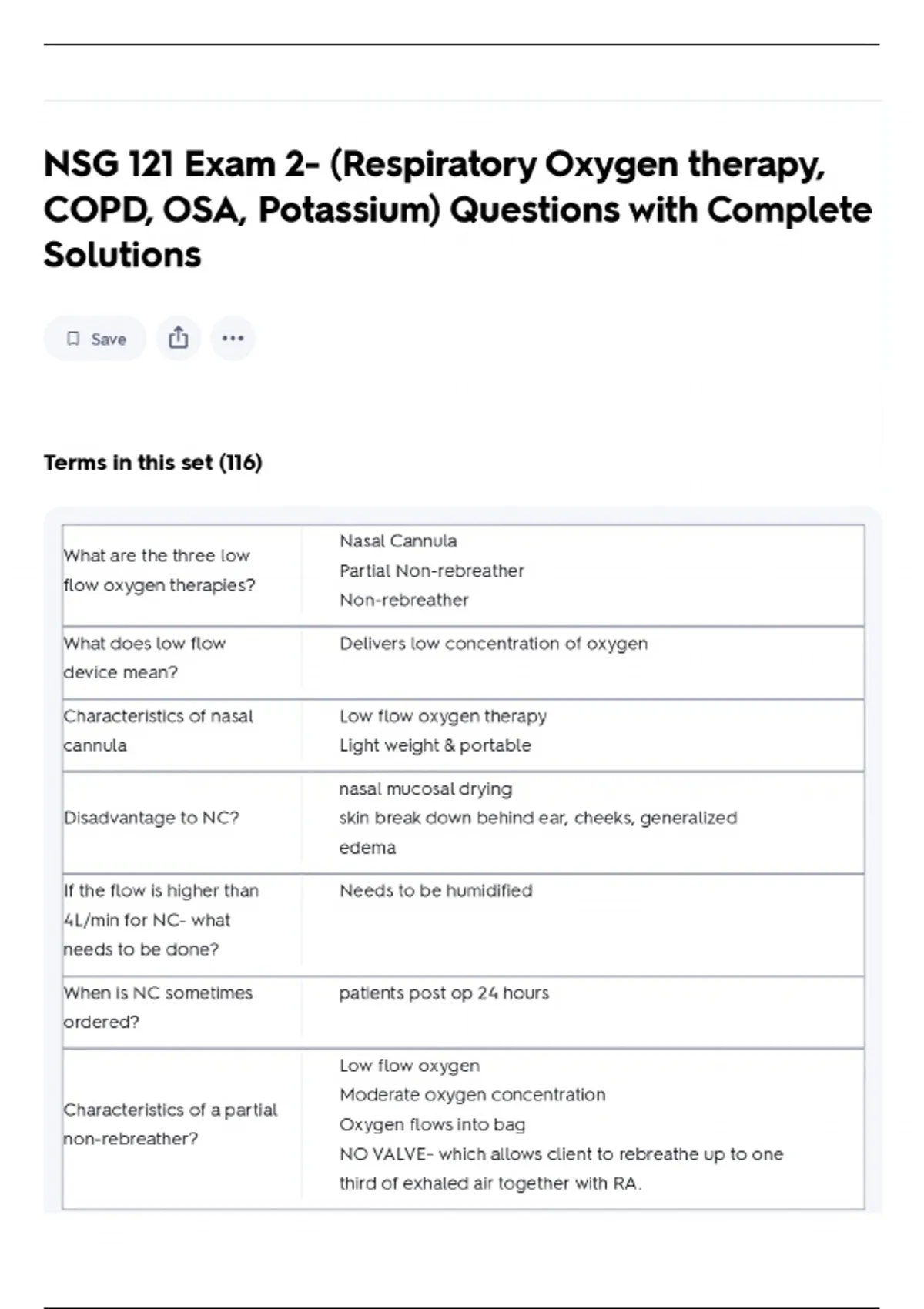Open the share icon button
Viewport: 924px width, 1309px height.
click(x=179, y=338)
